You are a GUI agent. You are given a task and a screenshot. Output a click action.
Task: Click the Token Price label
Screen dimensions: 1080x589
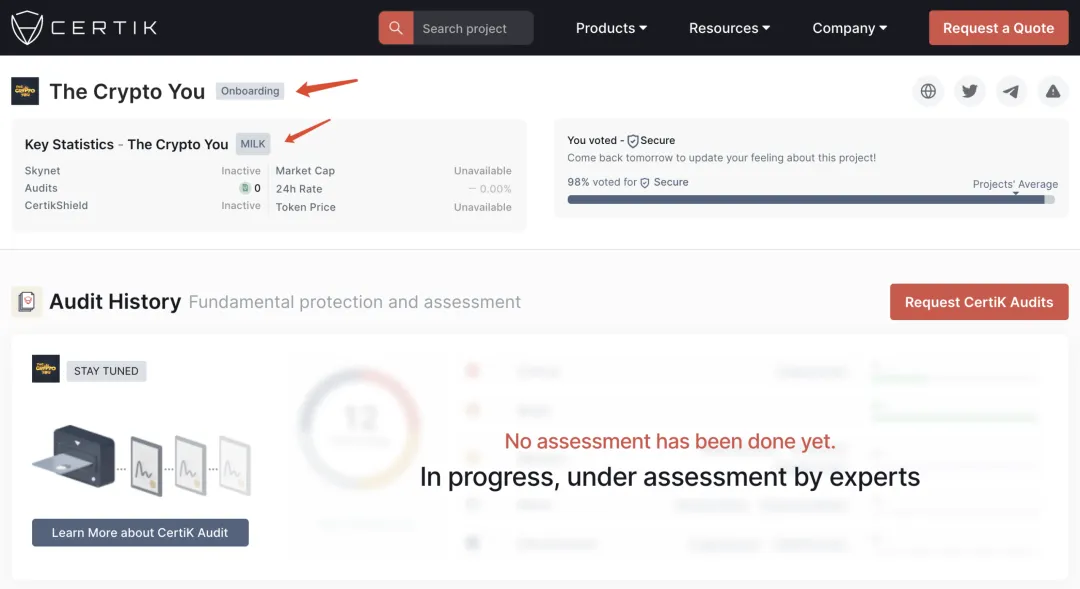[306, 207]
